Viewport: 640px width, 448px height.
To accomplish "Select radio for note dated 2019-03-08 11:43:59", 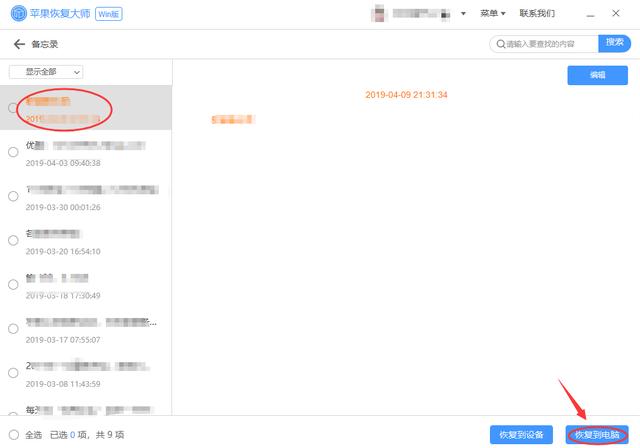I will coord(13,373).
